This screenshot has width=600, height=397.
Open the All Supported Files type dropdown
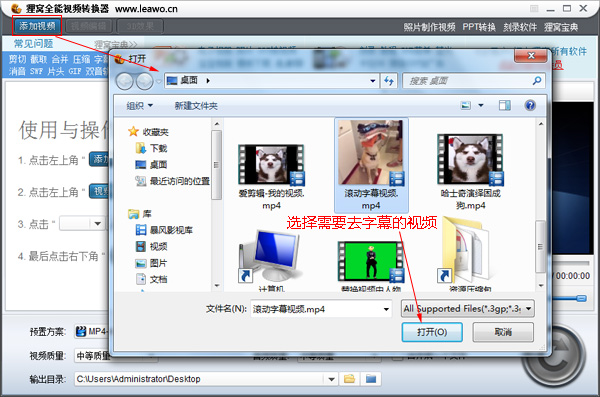(x=467, y=309)
